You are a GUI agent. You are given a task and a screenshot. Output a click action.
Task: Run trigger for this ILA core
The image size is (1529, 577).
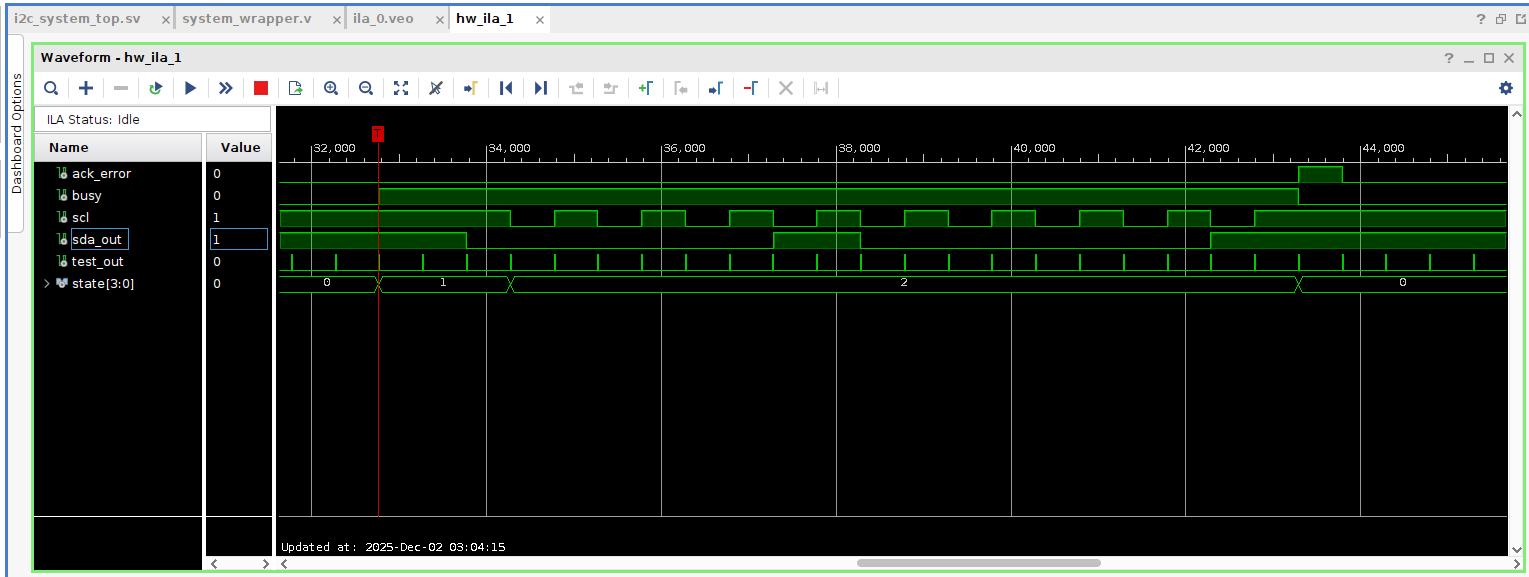click(190, 88)
